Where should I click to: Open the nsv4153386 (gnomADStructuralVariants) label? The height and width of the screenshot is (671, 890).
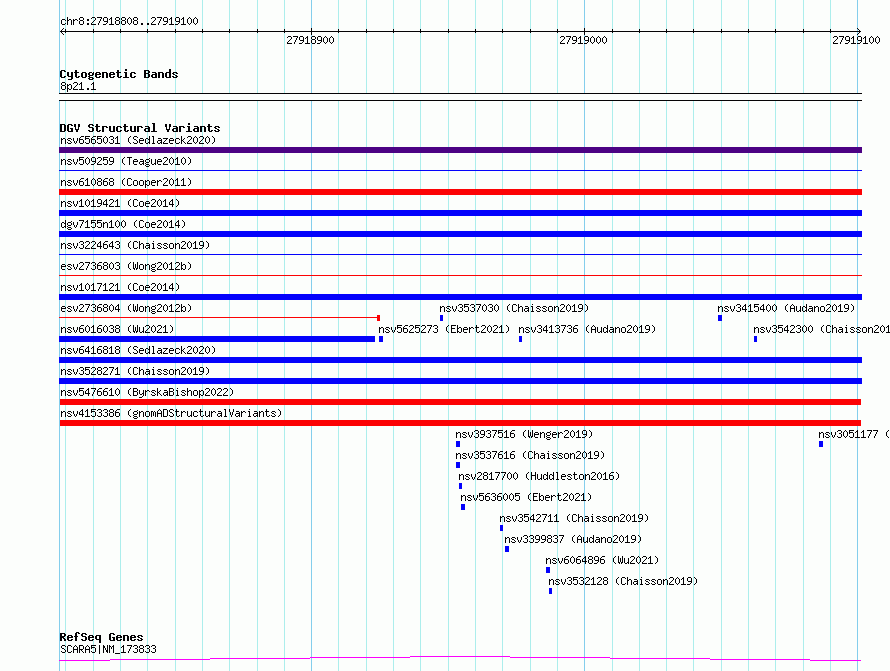pos(171,413)
